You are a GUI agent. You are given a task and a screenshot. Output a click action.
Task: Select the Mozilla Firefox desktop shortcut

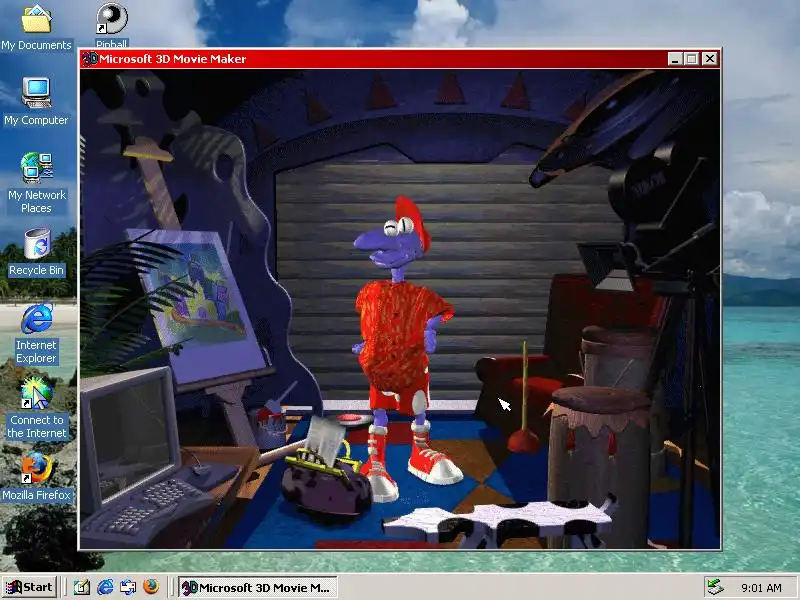pos(36,477)
